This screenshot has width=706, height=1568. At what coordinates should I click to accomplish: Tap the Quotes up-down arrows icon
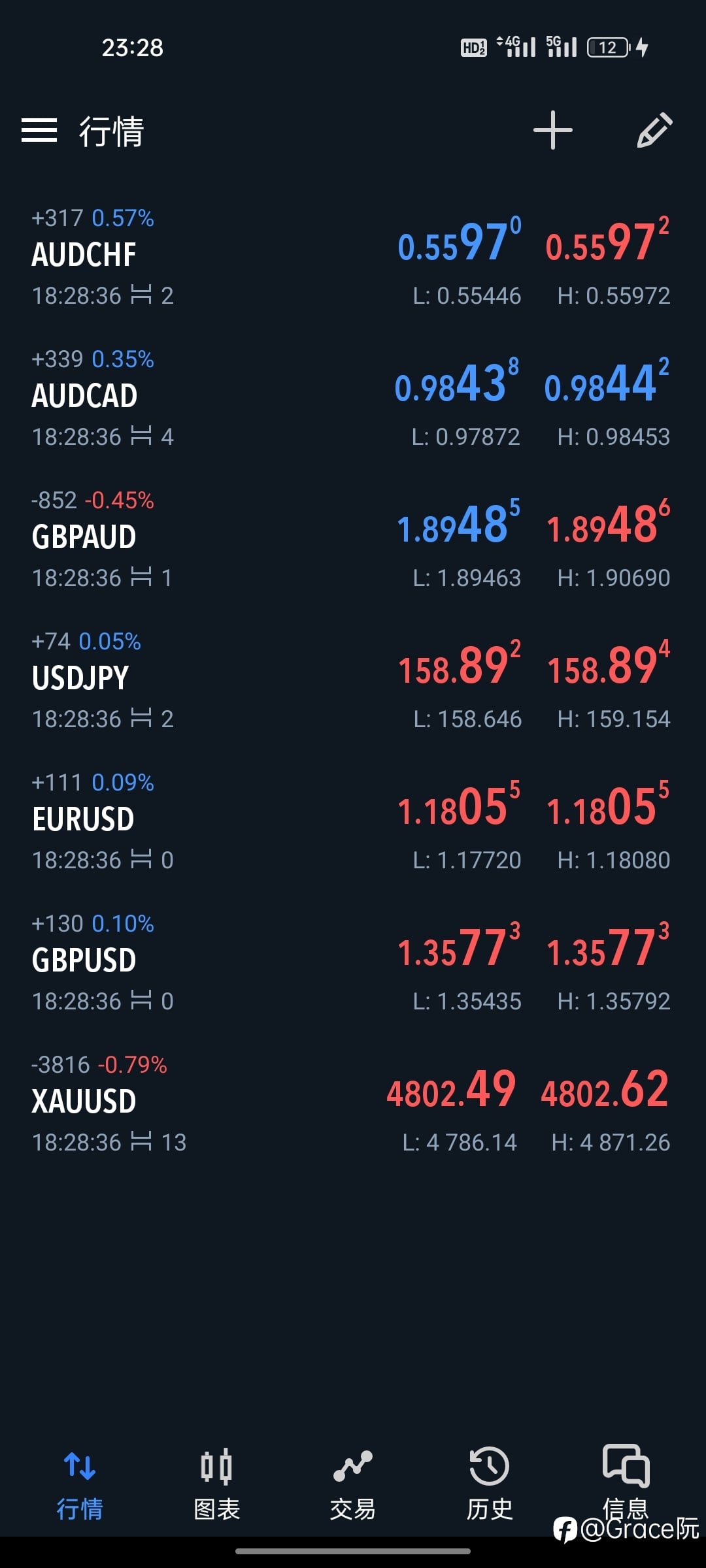pyautogui.click(x=80, y=1466)
